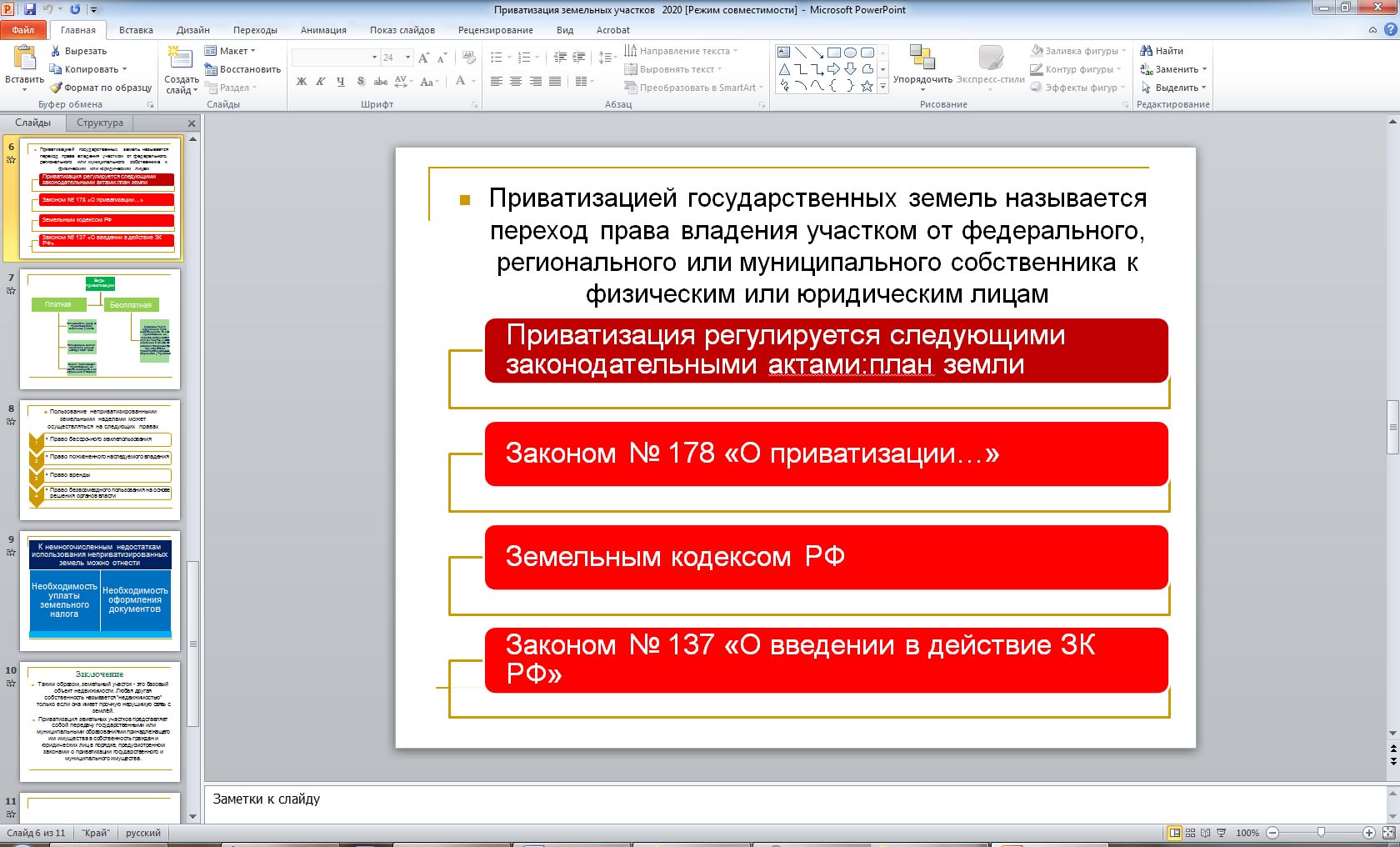
Task: Start slideshow from status bar icon
Action: (1222, 833)
